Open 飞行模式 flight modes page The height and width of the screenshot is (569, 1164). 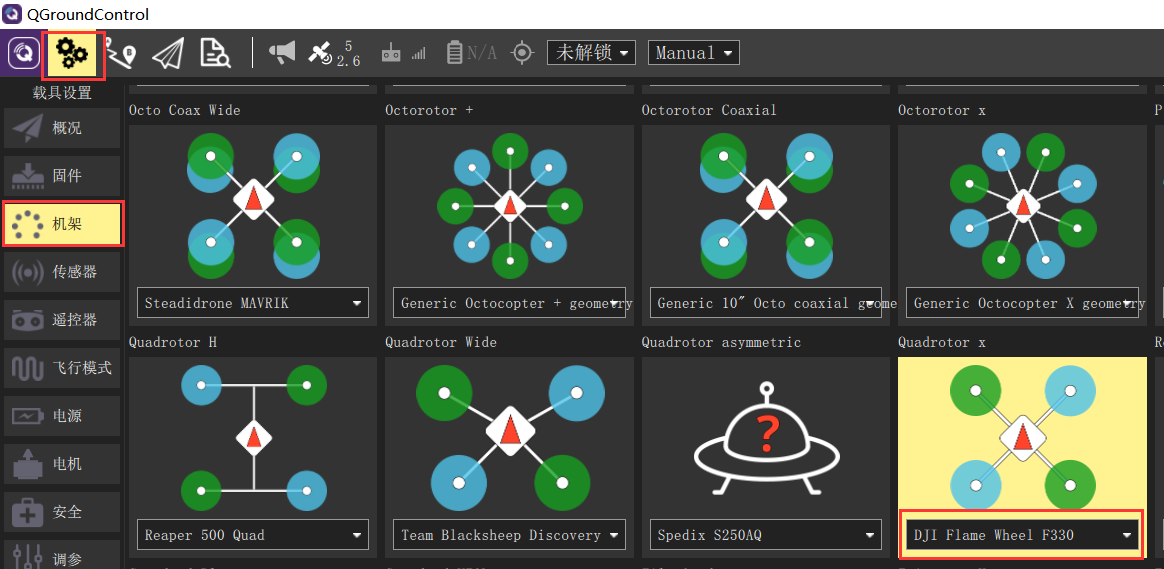pos(62,368)
